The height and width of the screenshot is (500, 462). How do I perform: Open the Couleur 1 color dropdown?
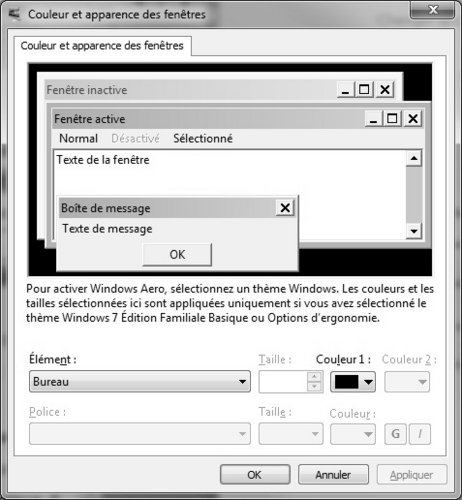pos(353,382)
